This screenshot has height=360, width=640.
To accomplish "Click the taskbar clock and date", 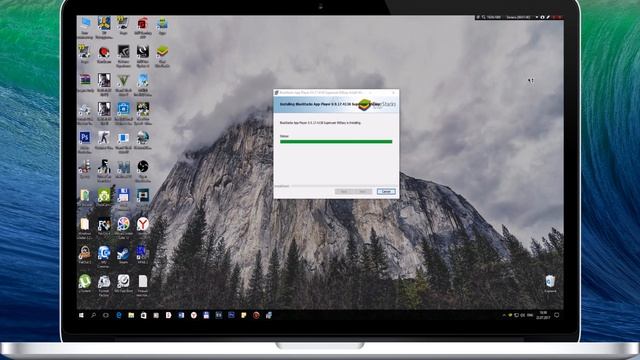I will [x=543, y=315].
